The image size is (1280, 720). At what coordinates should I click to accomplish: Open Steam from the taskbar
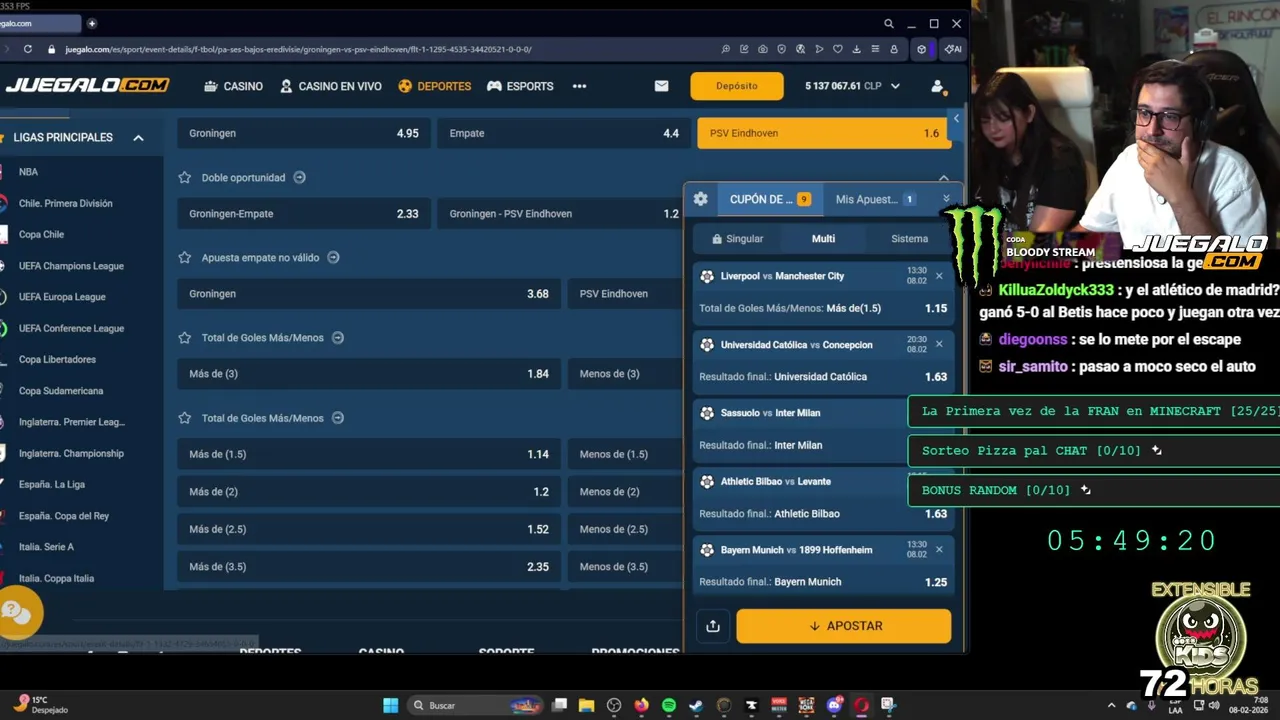point(696,705)
